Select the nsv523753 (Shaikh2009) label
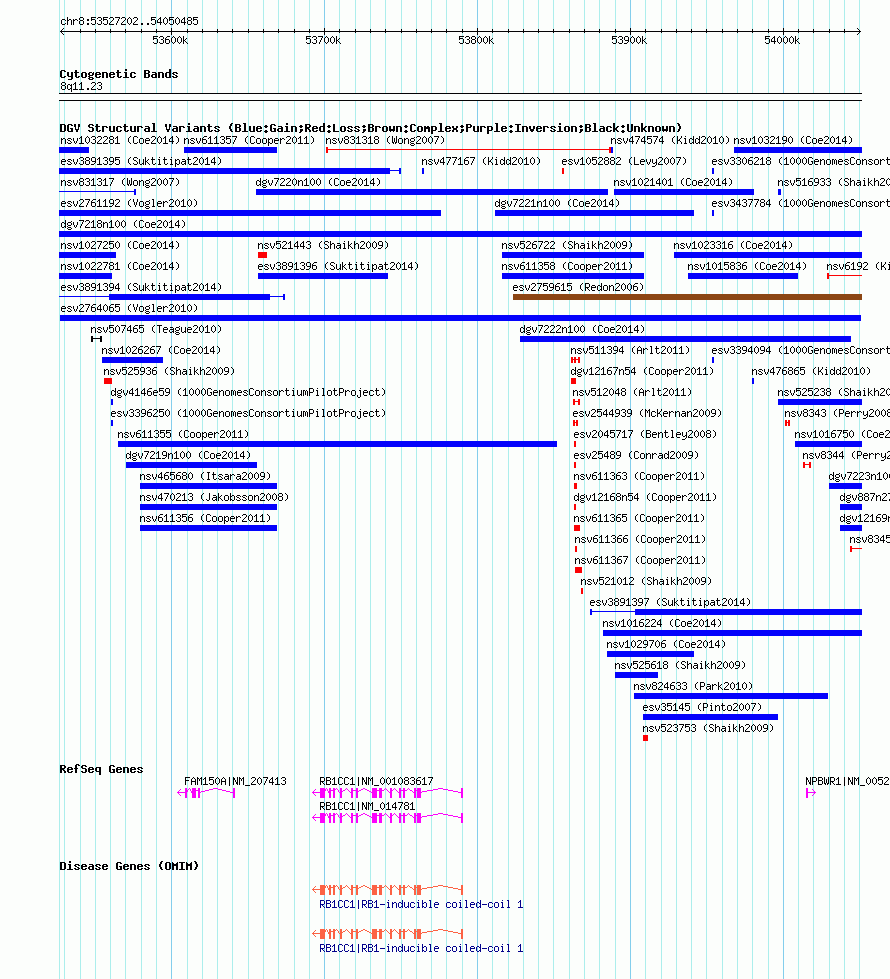Viewport: 890px width, 979px height. tap(708, 729)
